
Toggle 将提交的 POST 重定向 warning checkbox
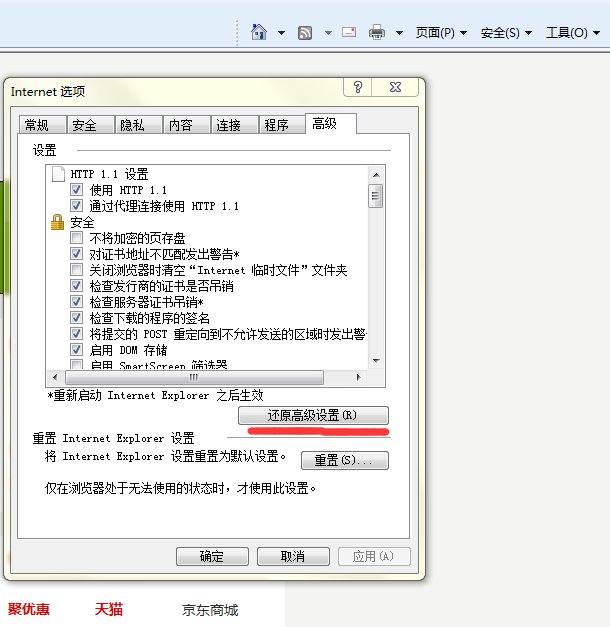76,333
